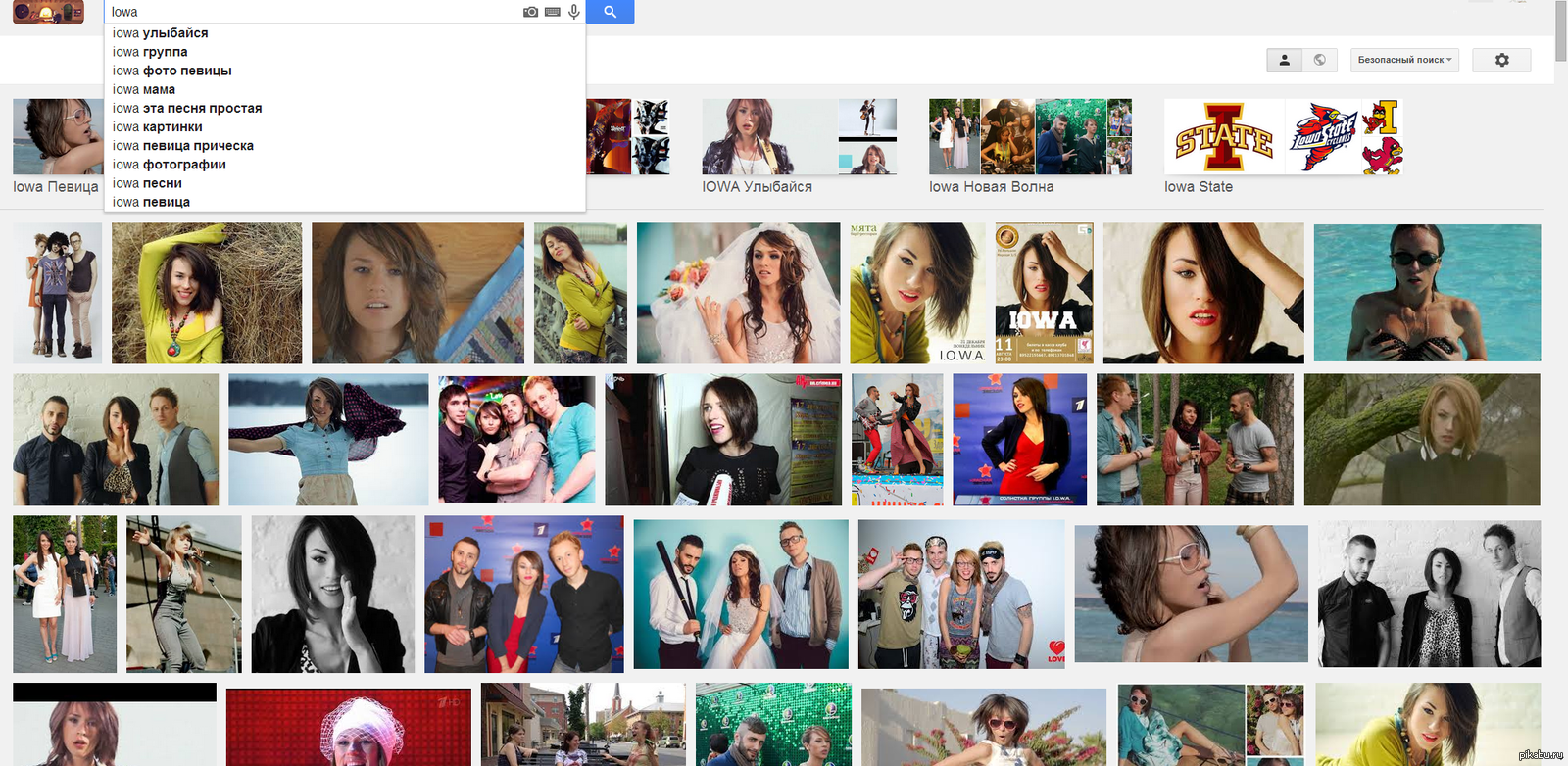Open the Безопасный поиск dropdown
Viewport: 1568px width, 766px height.
[x=1404, y=60]
